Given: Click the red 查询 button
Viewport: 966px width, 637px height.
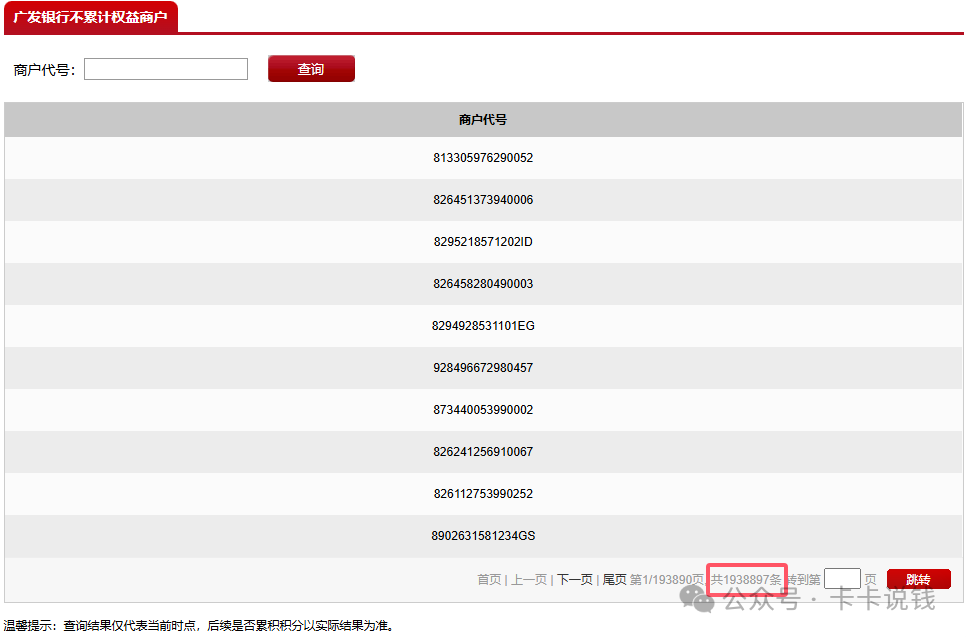Looking at the screenshot, I should pos(311,68).
